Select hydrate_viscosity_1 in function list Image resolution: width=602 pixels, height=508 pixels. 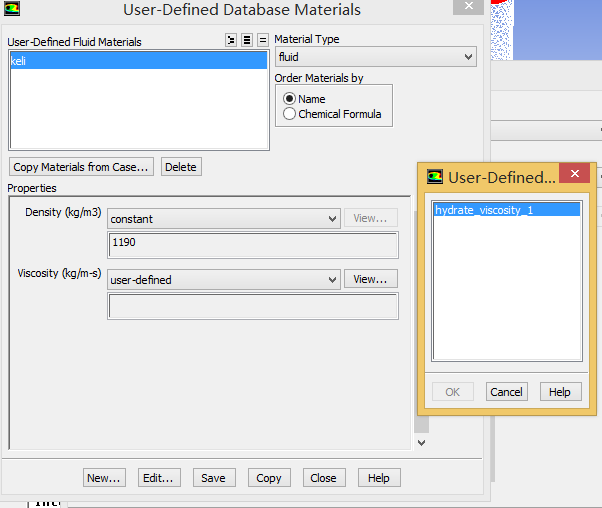(507, 210)
